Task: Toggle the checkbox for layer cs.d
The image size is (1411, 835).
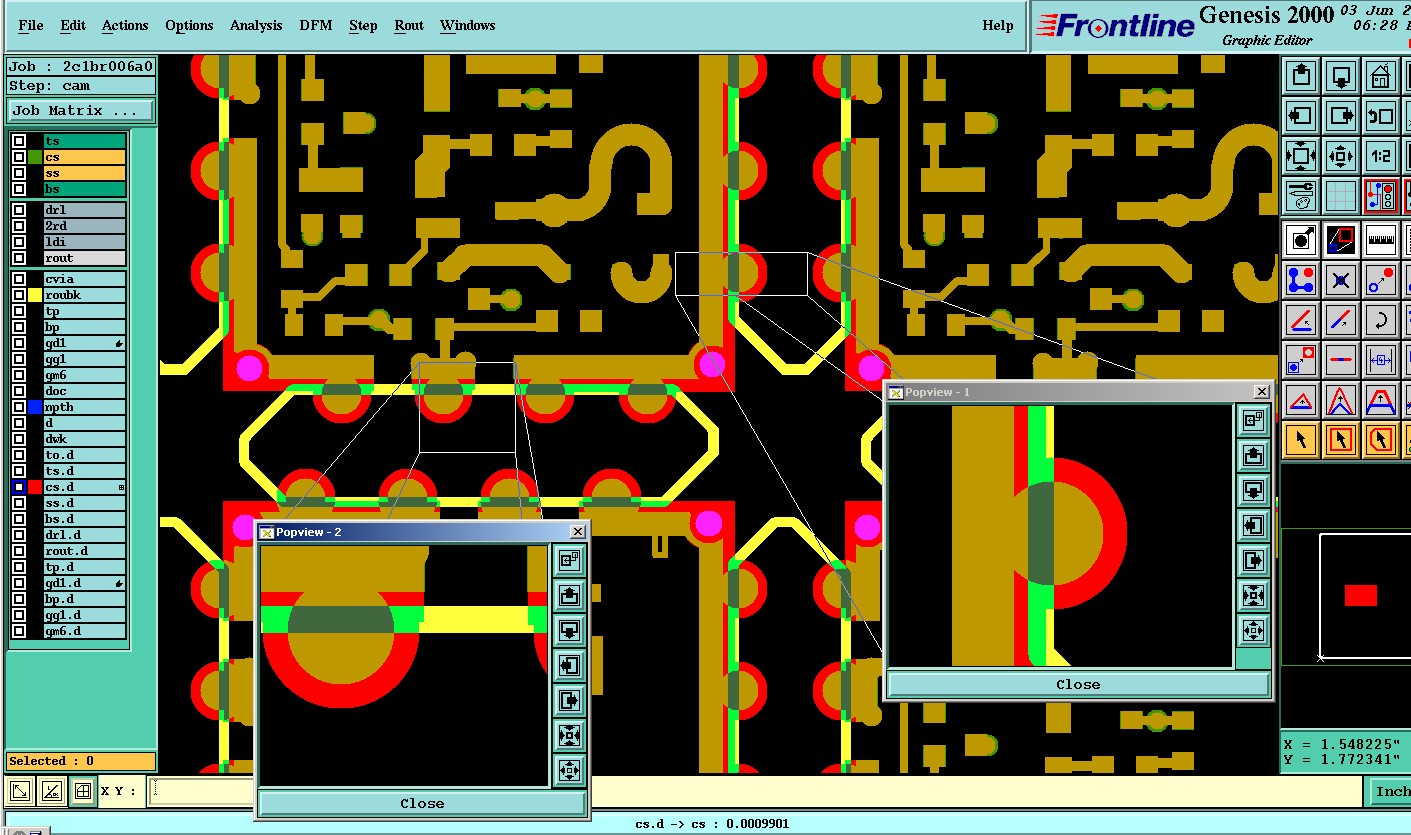Action: (19, 487)
